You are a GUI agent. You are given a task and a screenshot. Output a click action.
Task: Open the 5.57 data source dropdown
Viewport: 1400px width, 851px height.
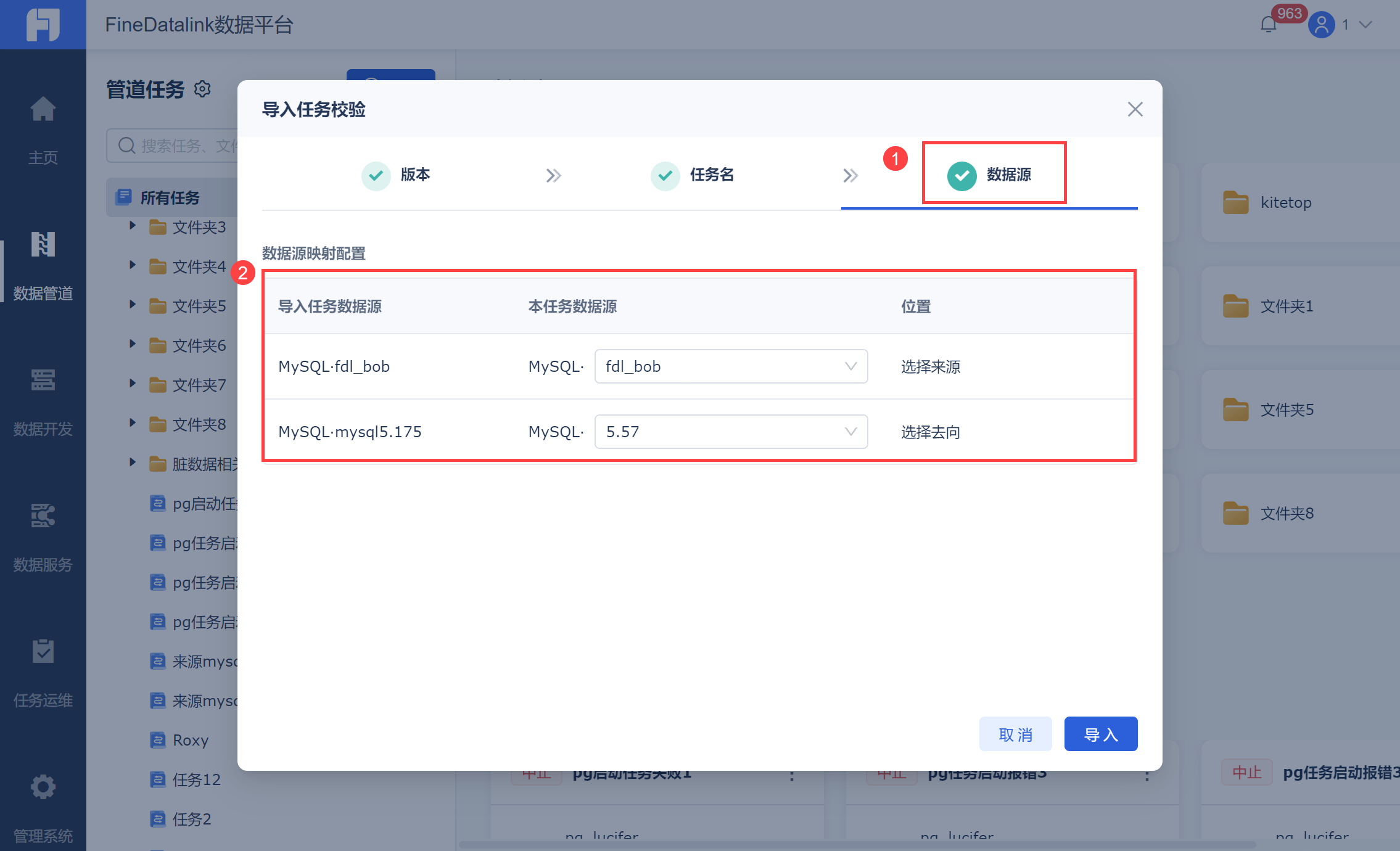pyautogui.click(x=730, y=432)
